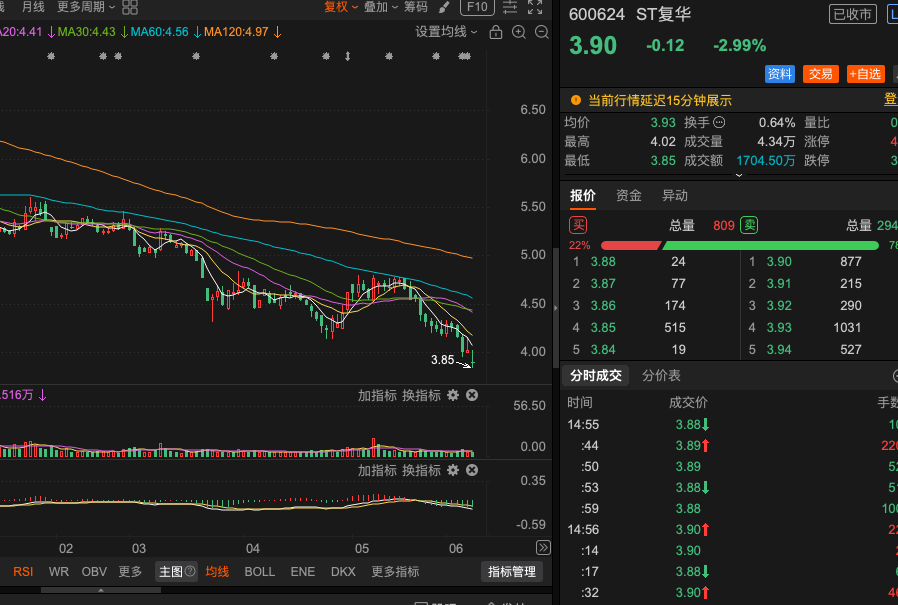
Task: Open 更多指标 list
Action: (x=395, y=572)
